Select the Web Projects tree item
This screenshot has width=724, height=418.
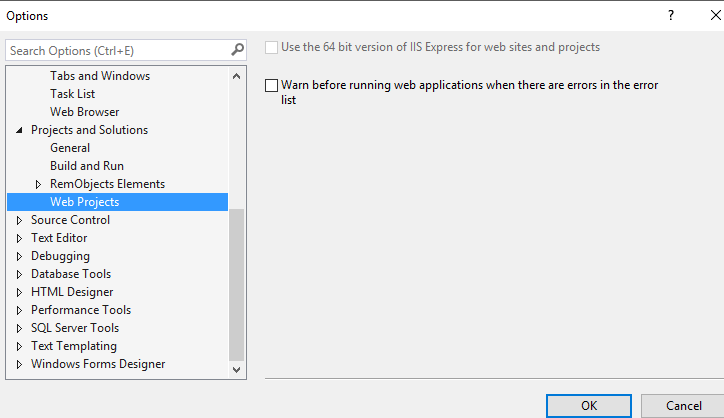point(85,202)
